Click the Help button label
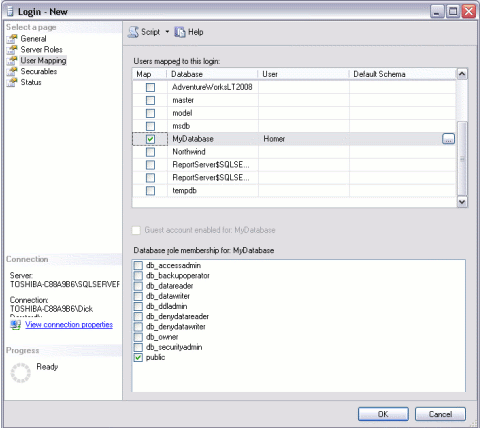 click(196, 32)
